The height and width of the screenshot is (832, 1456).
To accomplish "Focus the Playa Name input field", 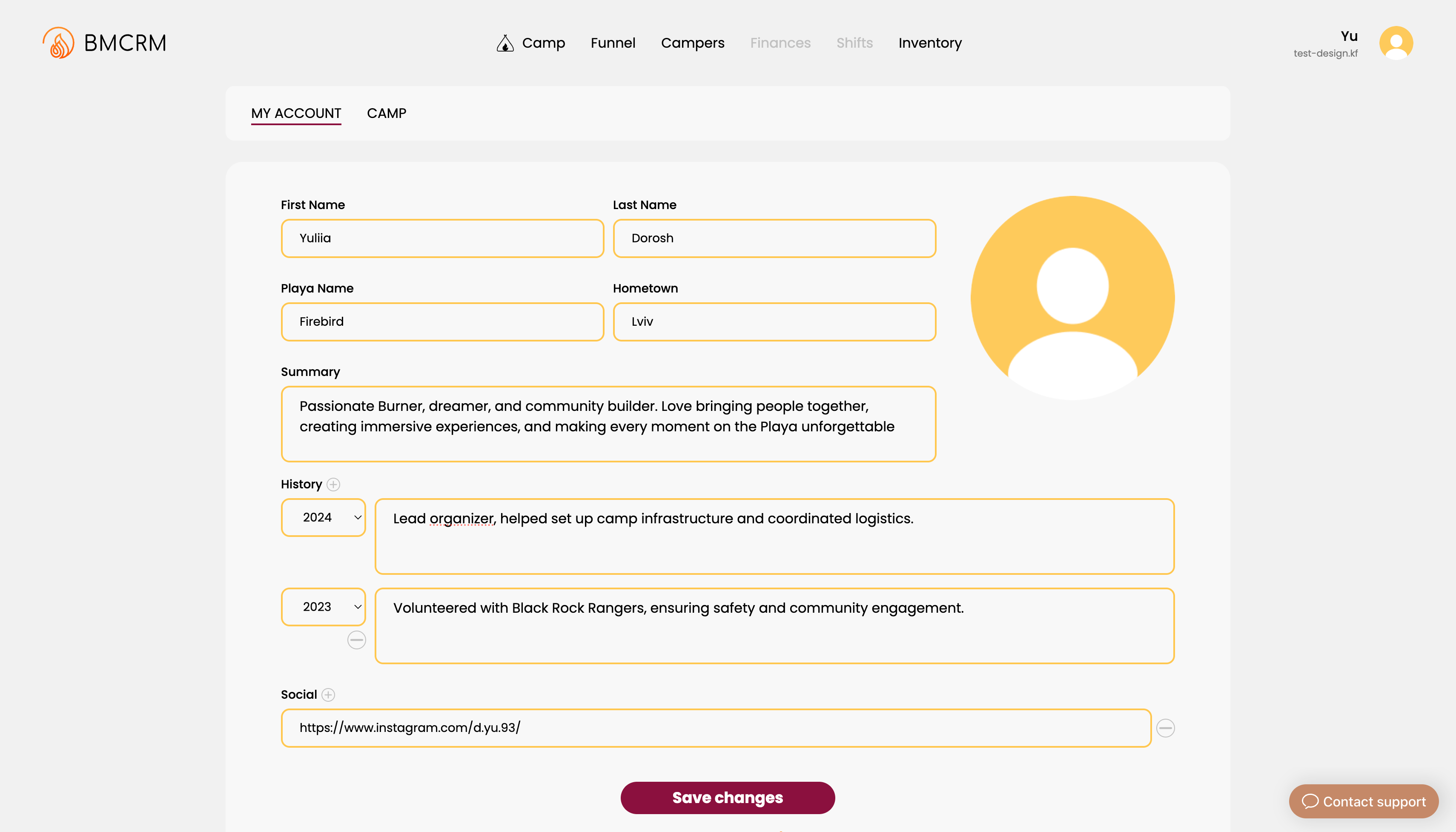I will click(442, 322).
